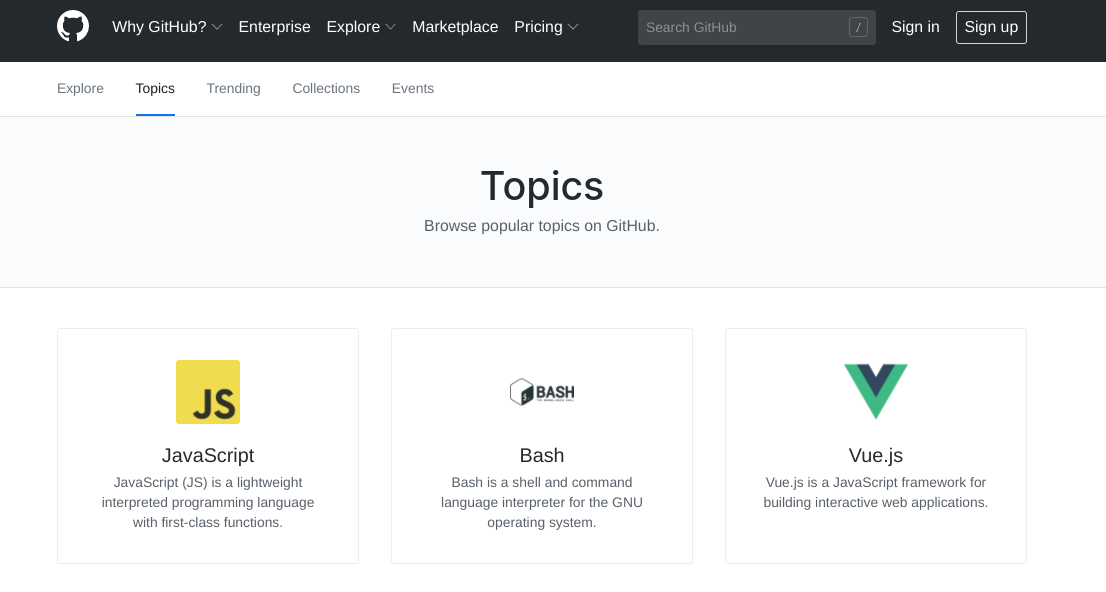Click the Bash shell description text

[x=542, y=502]
